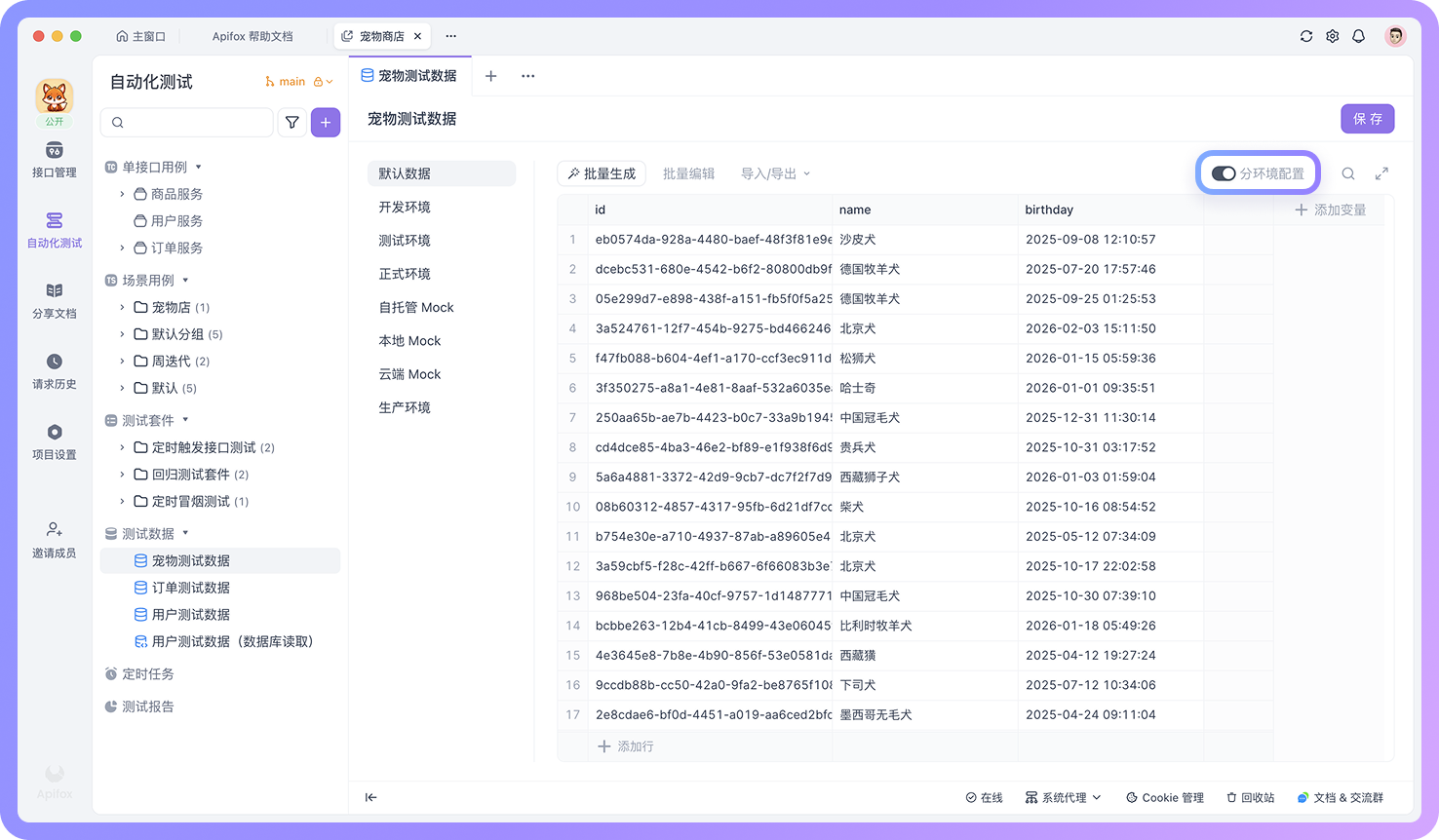Open a new tab with plus icon

click(x=491, y=76)
